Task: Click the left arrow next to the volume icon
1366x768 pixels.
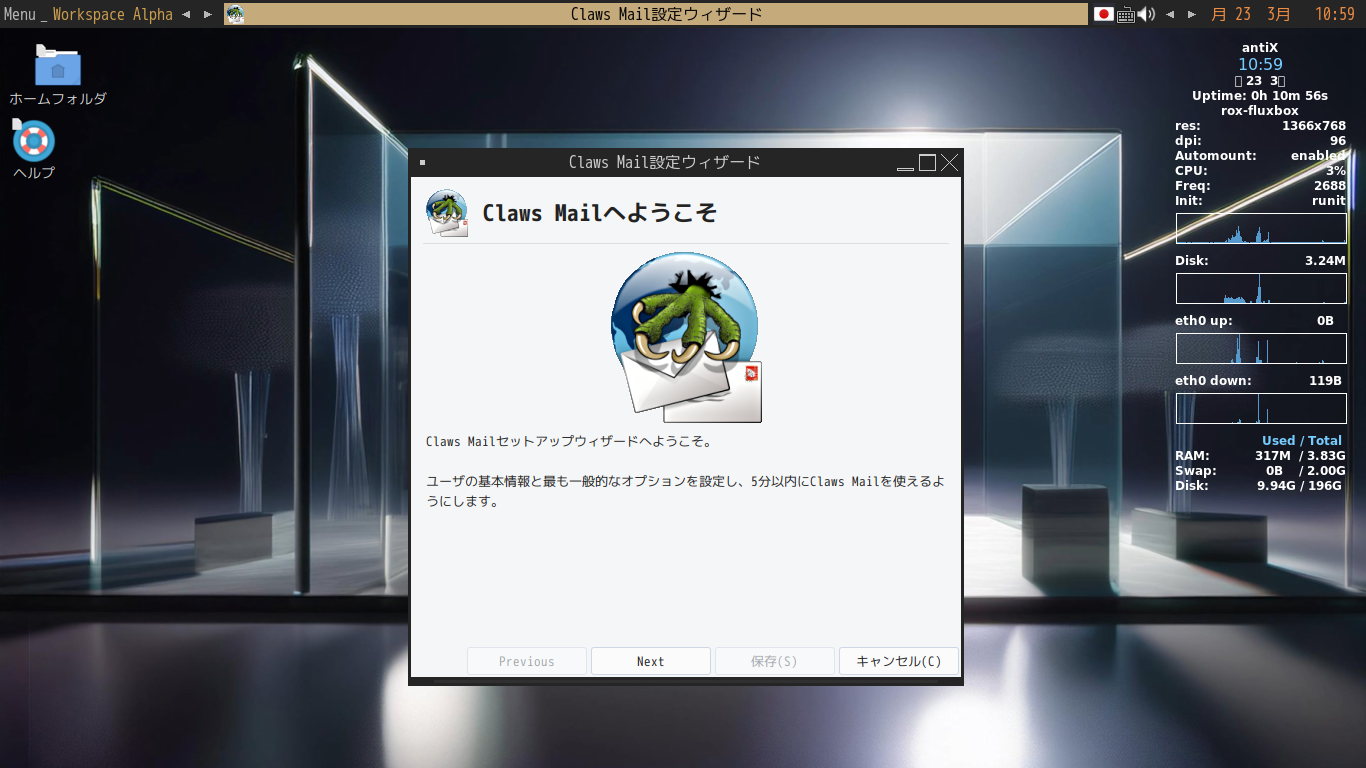Action: [x=1170, y=14]
